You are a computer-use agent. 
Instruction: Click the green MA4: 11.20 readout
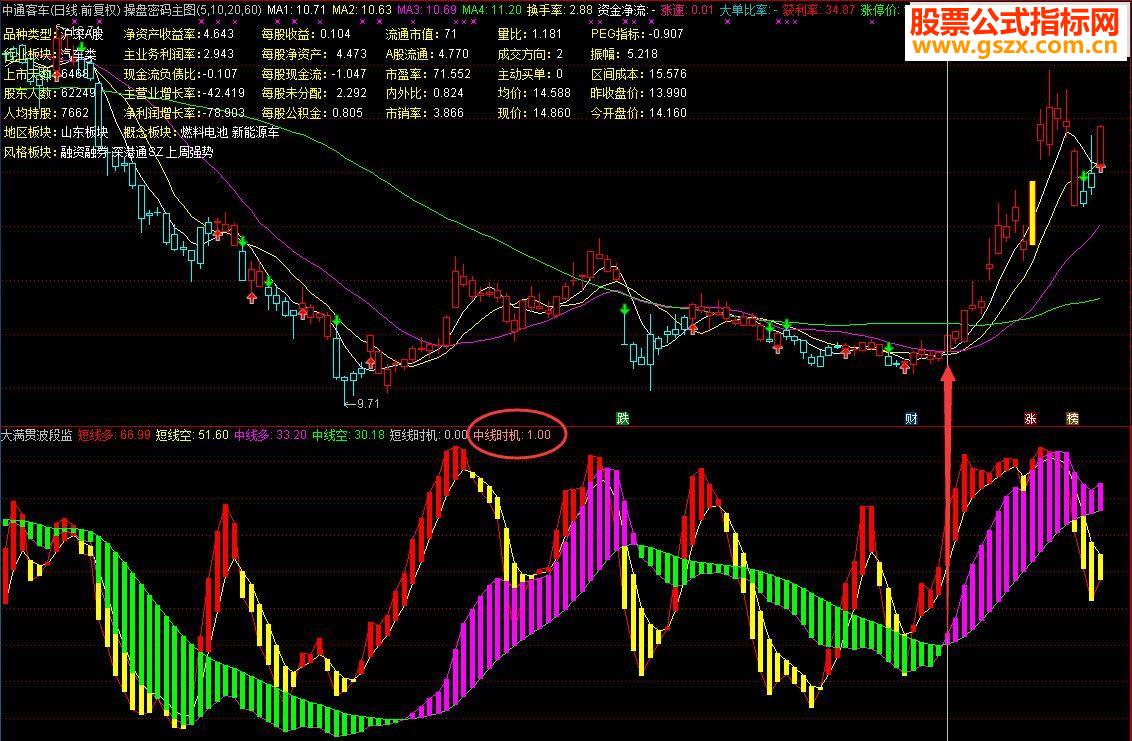492,10
